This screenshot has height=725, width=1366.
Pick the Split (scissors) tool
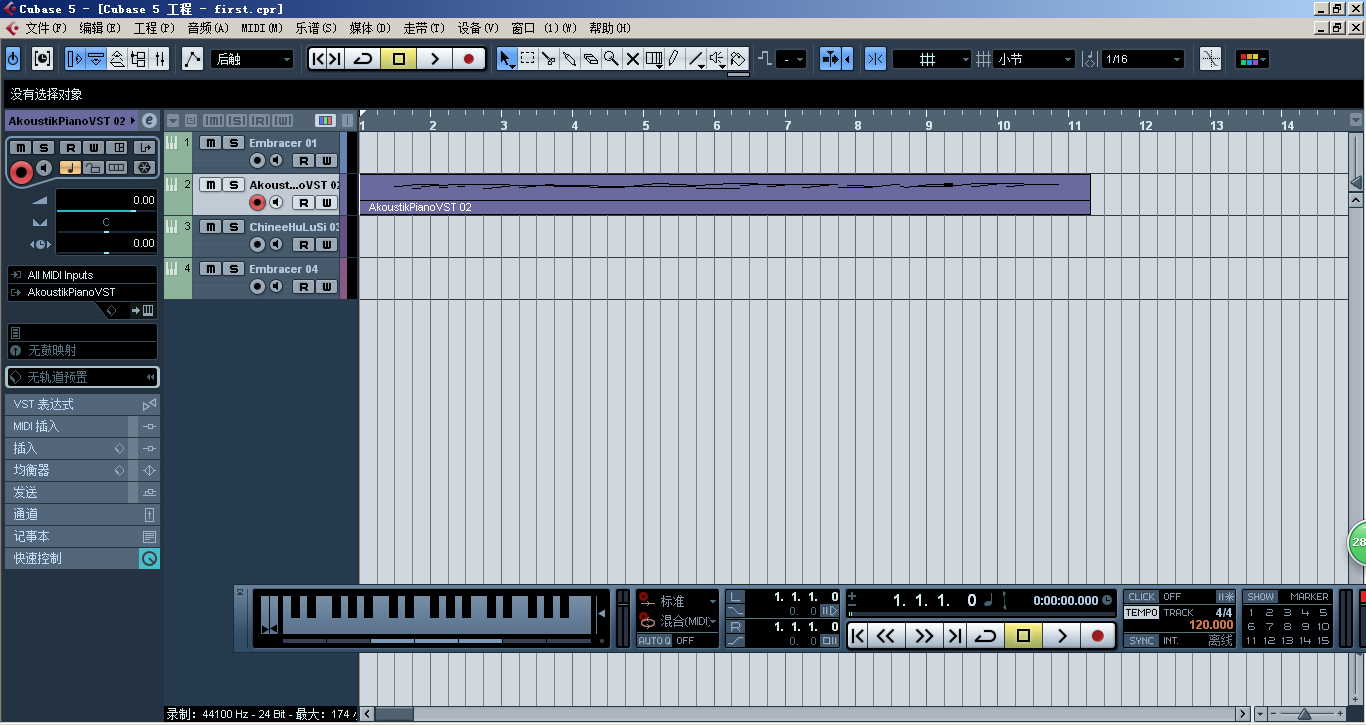coord(549,59)
